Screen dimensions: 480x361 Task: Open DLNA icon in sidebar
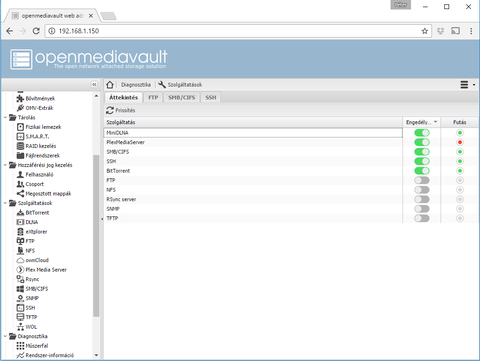pyautogui.click(x=20, y=222)
